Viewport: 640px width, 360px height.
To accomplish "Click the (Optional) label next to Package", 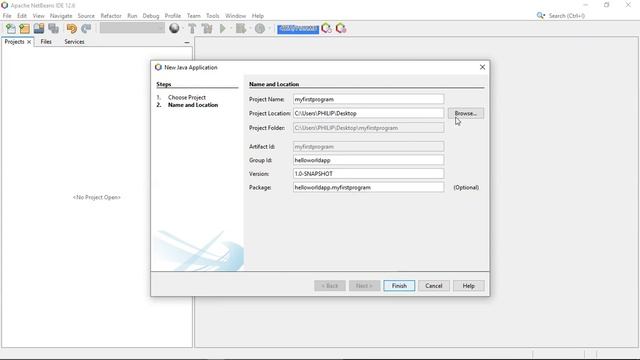I will 466,187.
